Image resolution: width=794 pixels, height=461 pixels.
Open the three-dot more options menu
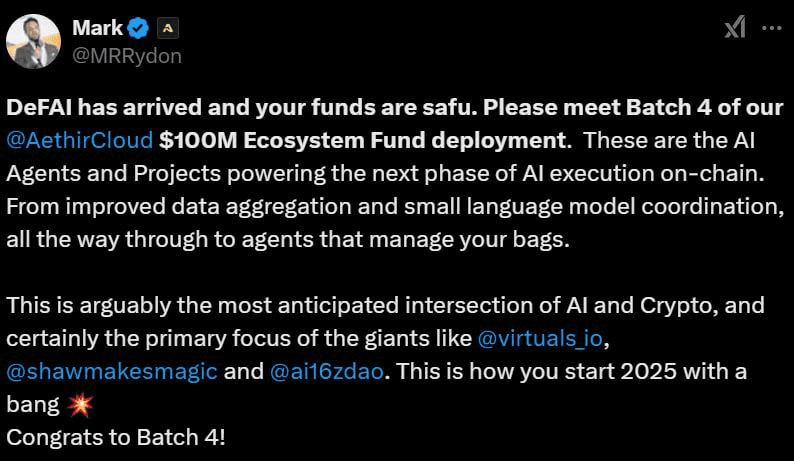(772, 28)
